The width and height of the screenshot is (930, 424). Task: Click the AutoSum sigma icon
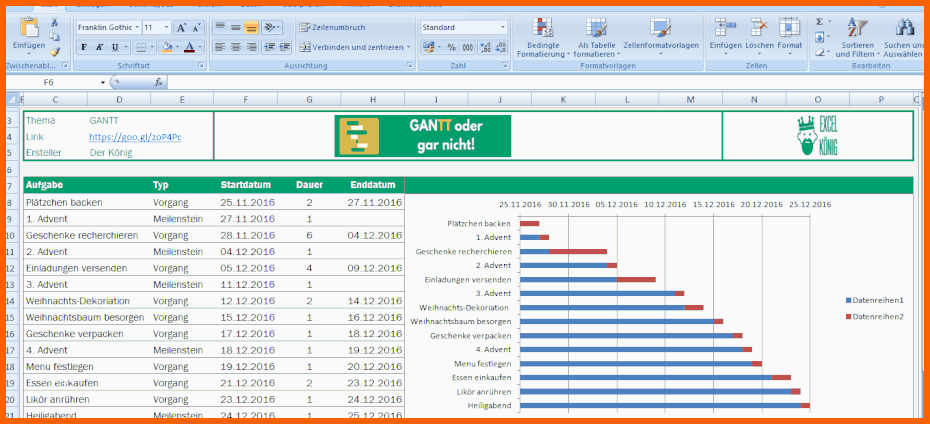pyautogui.click(x=819, y=21)
